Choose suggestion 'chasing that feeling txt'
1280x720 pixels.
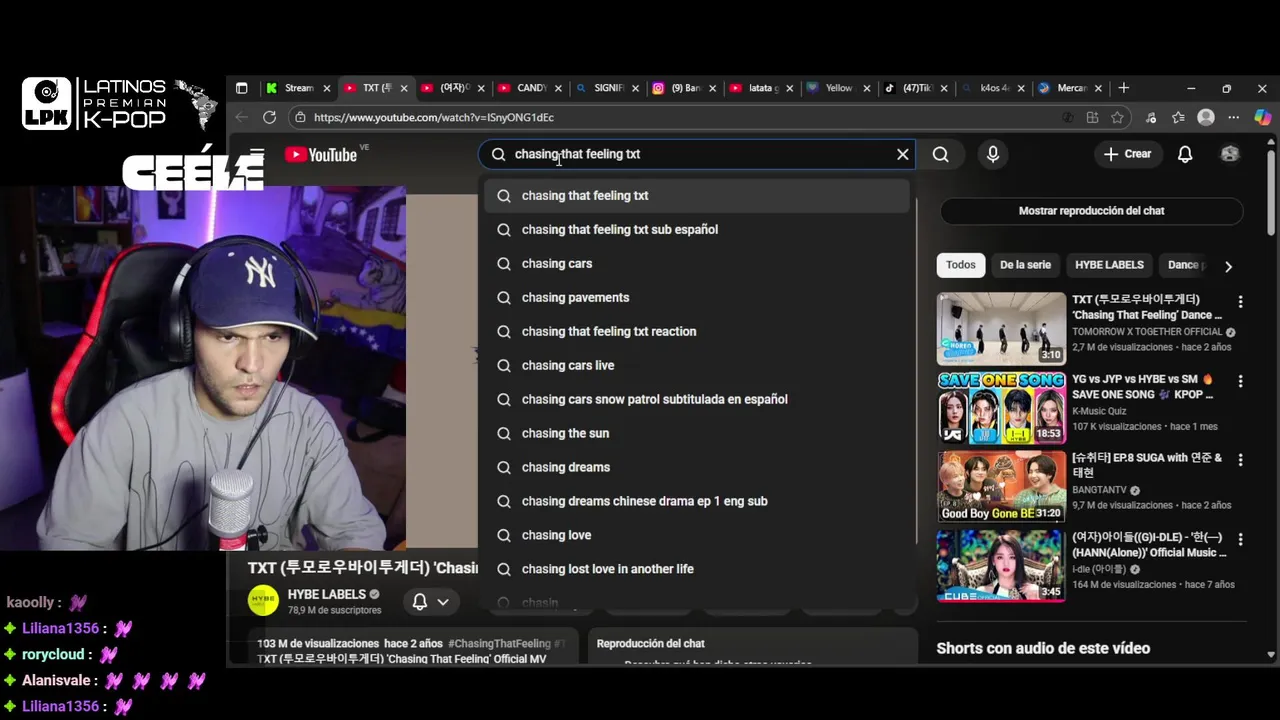[x=696, y=196]
